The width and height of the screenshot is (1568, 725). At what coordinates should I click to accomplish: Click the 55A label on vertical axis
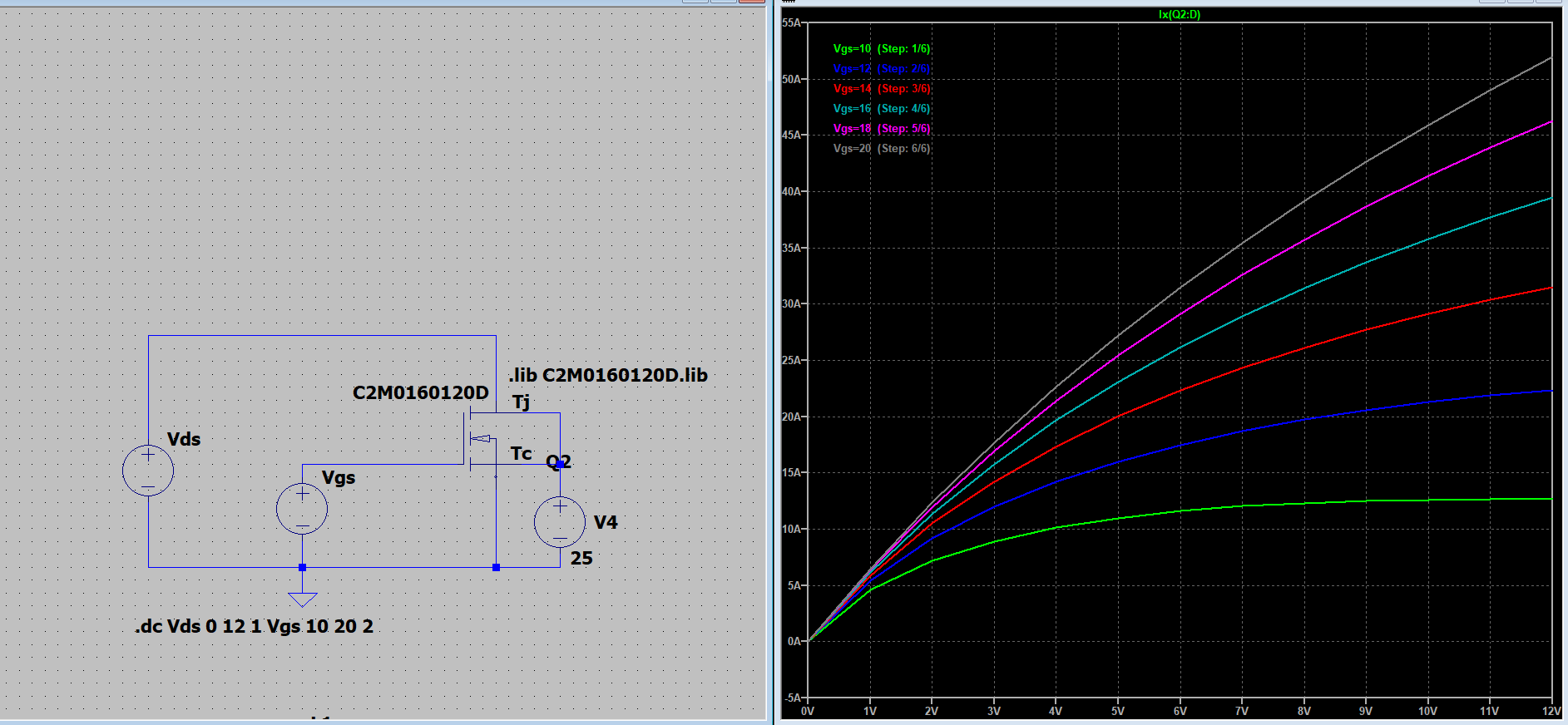click(x=791, y=23)
